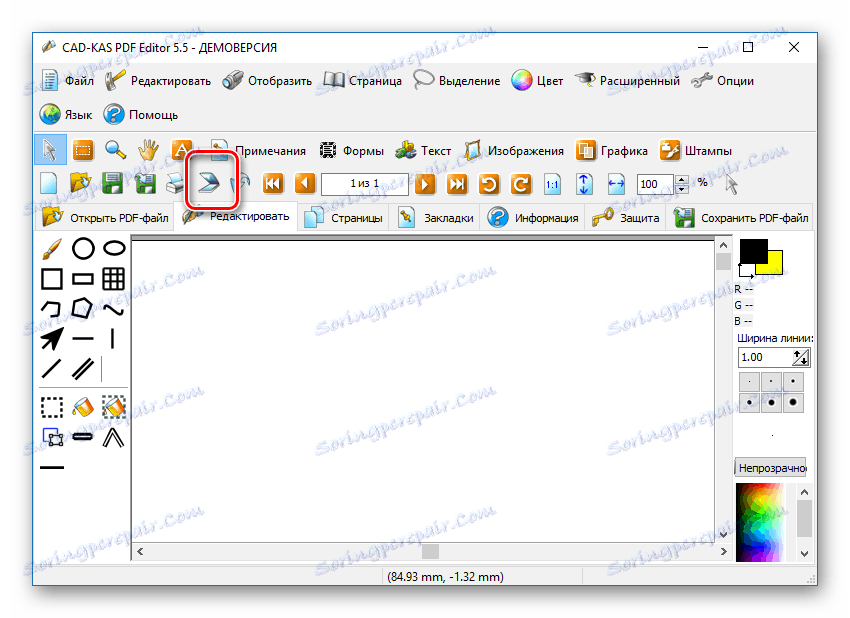Click the Формы toolbar button

351,151
